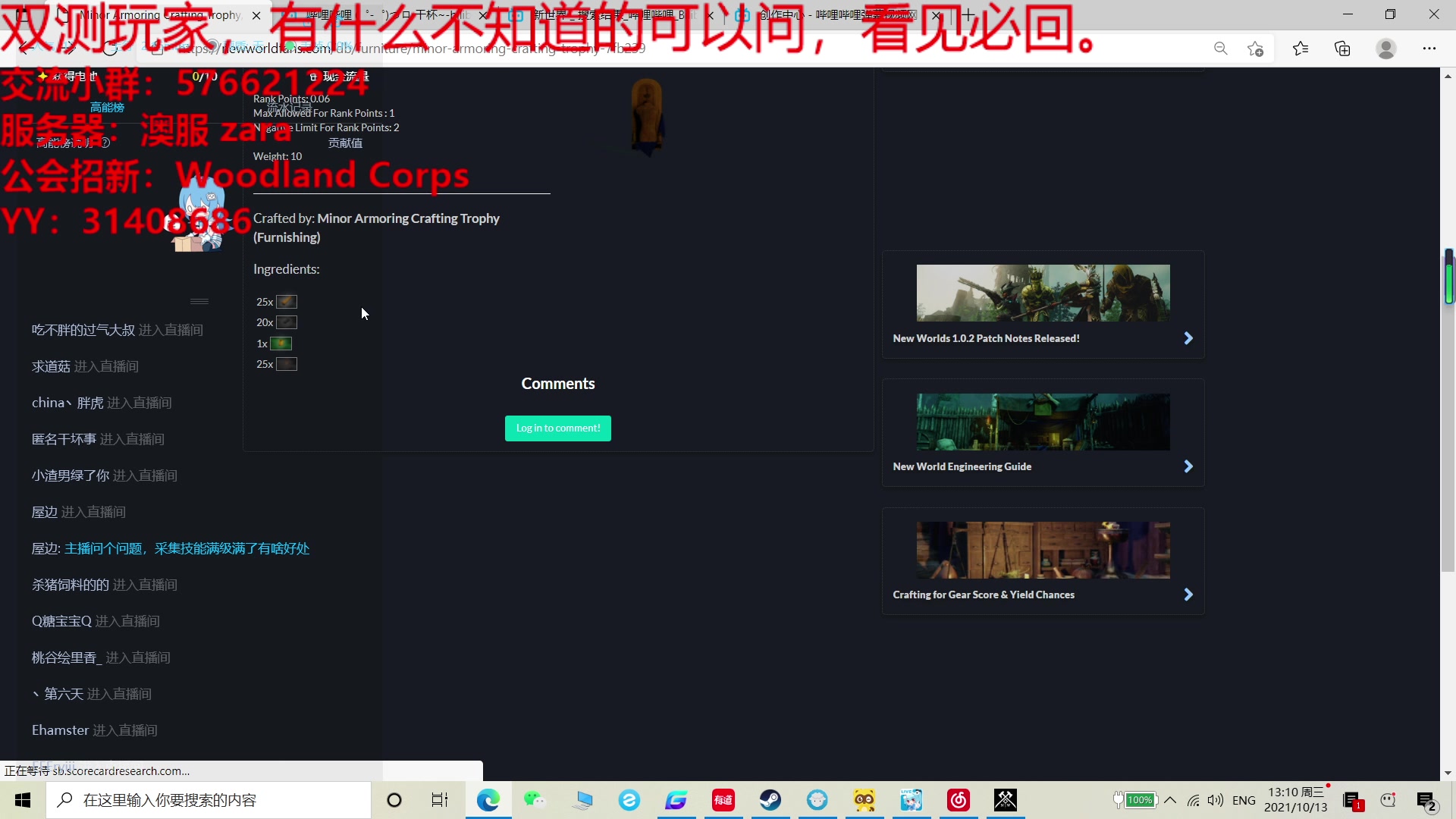Click the Ehamster 进入直播间 chat entry
1456x819 pixels.
coord(95,730)
